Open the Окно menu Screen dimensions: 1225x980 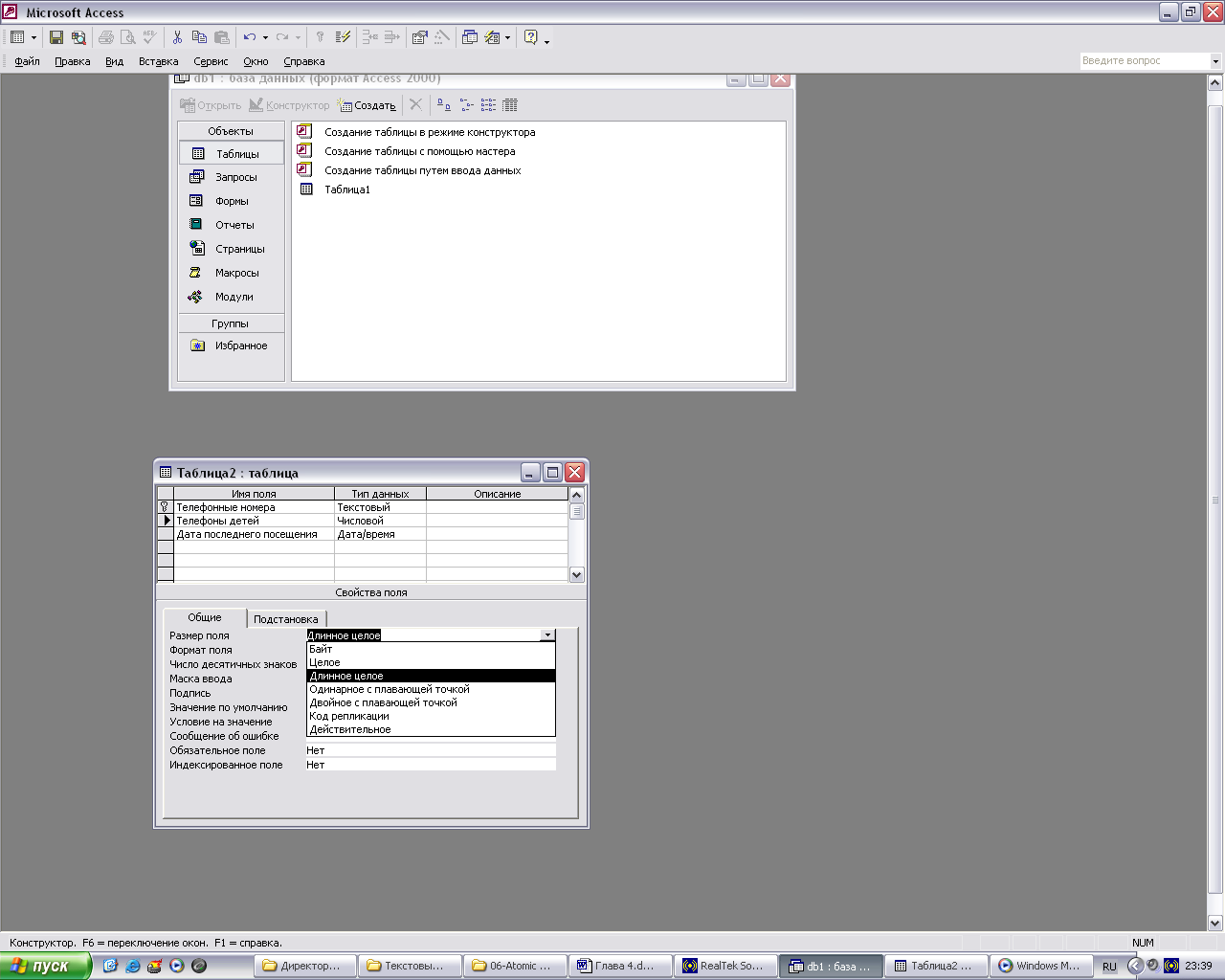256,61
